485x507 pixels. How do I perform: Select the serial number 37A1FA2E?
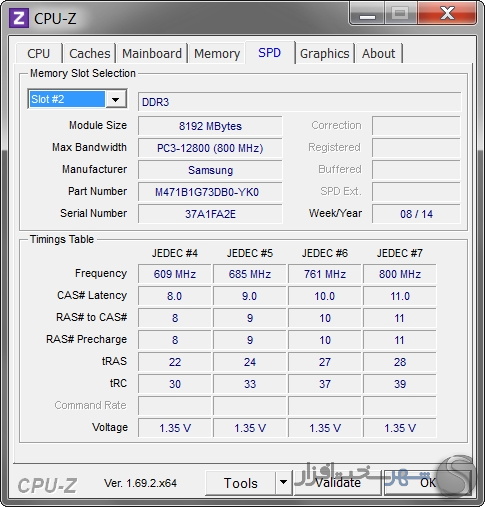coord(210,214)
